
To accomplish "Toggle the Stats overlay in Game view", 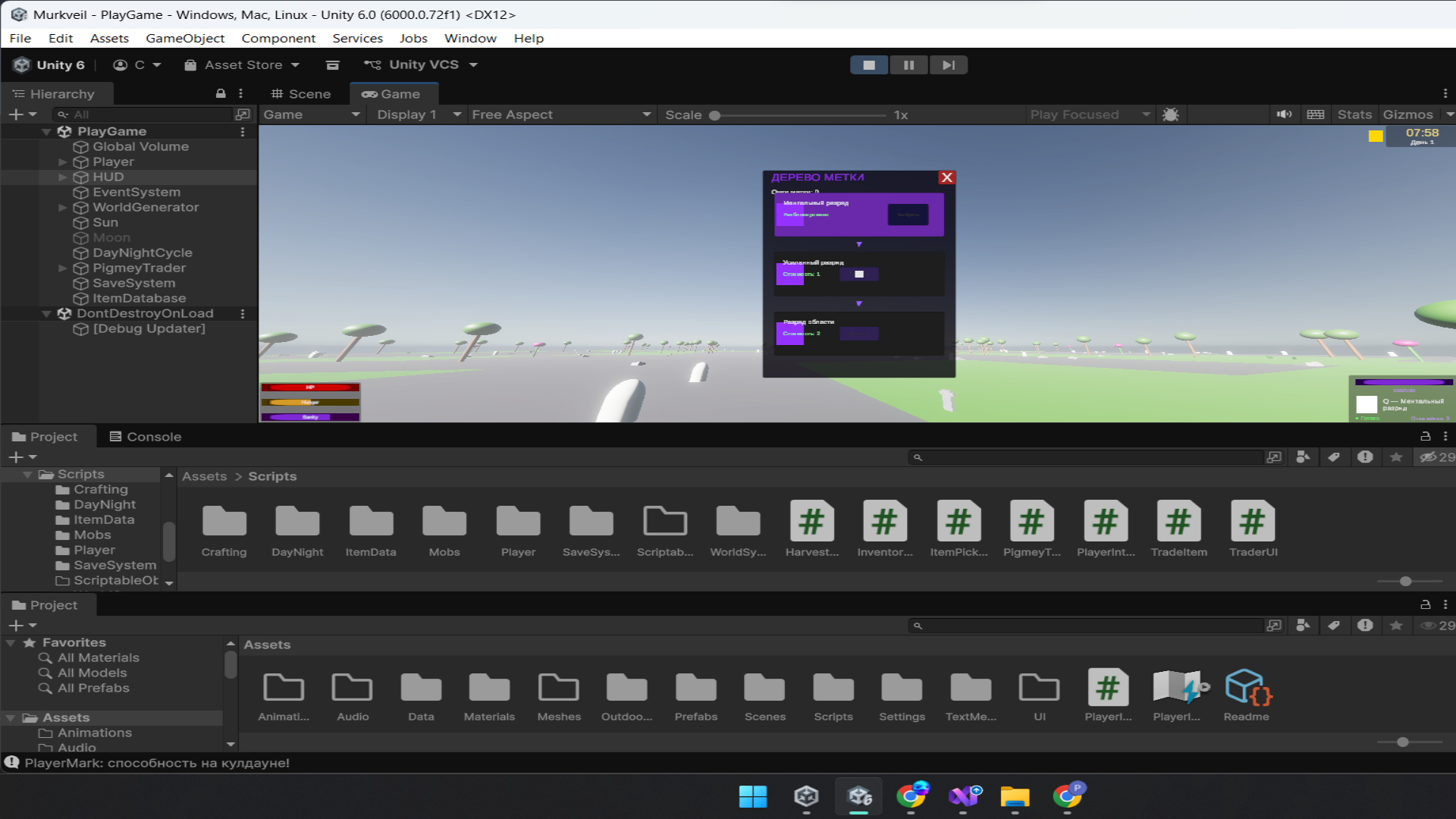I will point(1354,115).
